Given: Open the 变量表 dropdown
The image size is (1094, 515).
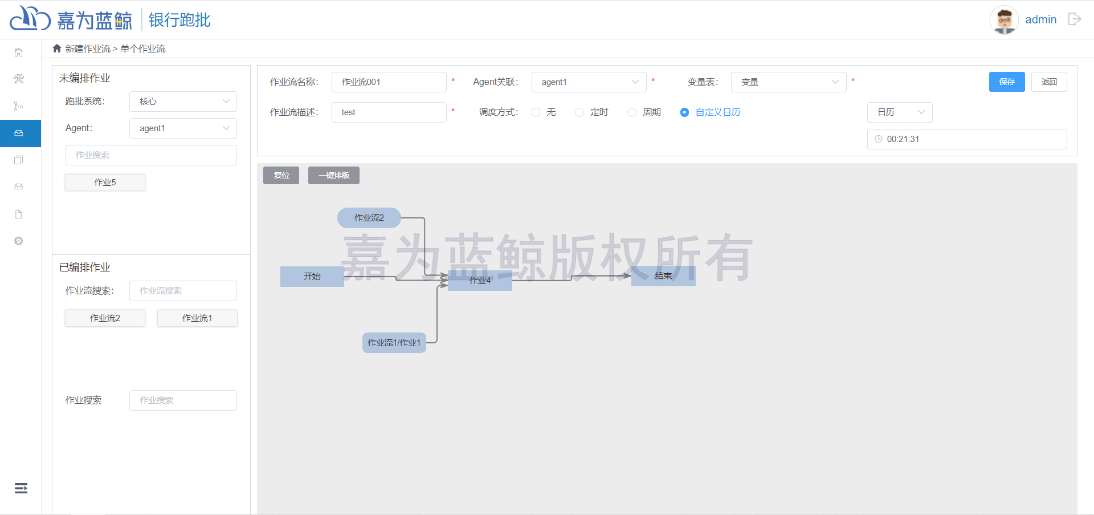Looking at the screenshot, I should pos(788,82).
